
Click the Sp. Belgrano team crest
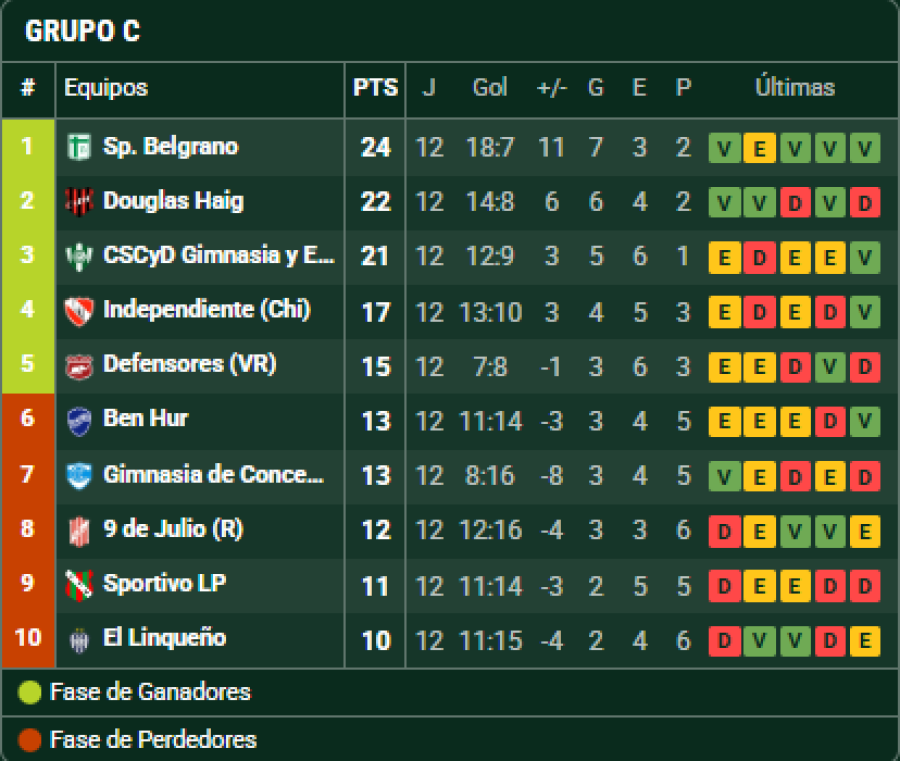78,147
